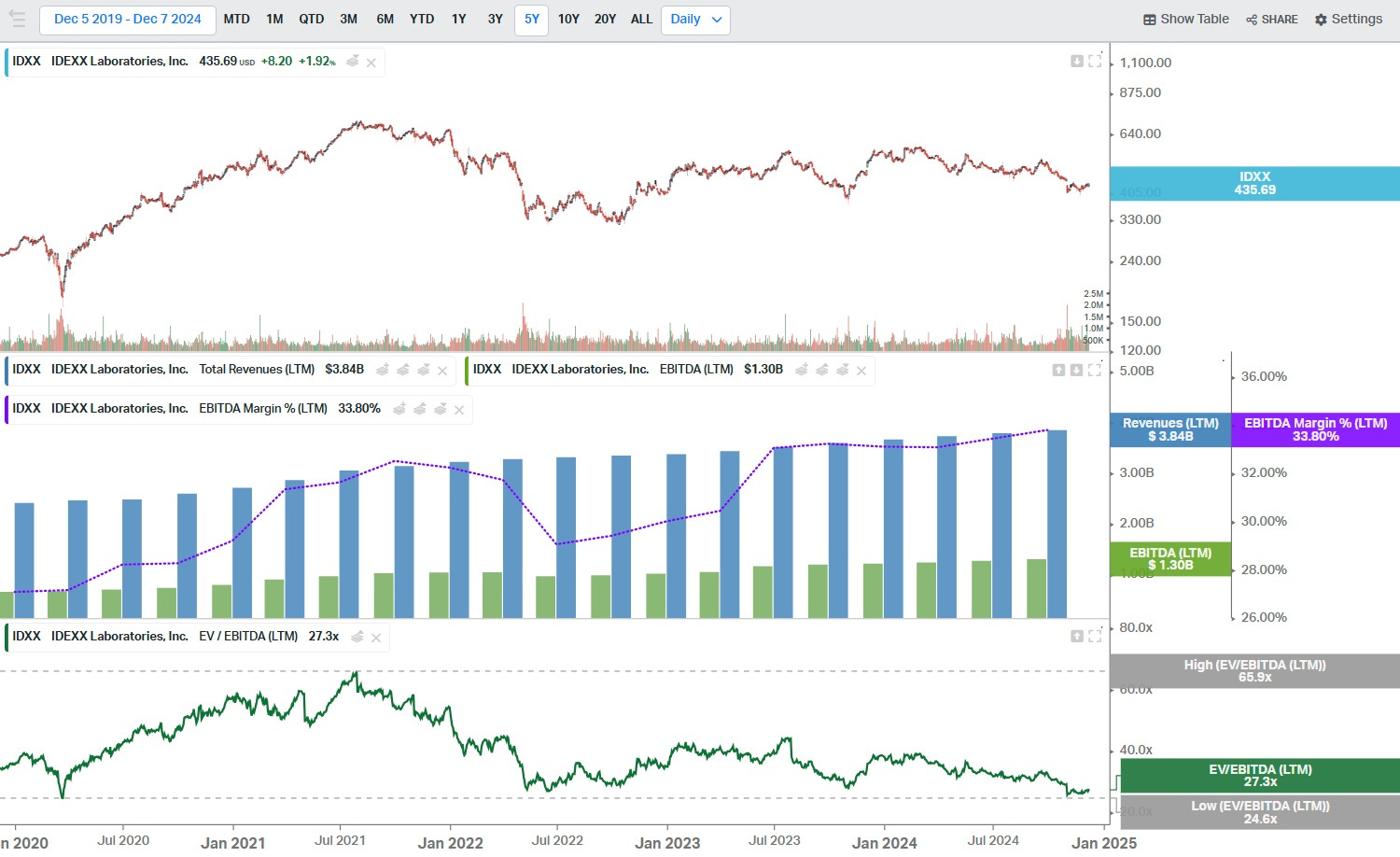1400x857 pixels.
Task: Click the IDEXX Laboratories price legend name
Action: tap(119, 62)
